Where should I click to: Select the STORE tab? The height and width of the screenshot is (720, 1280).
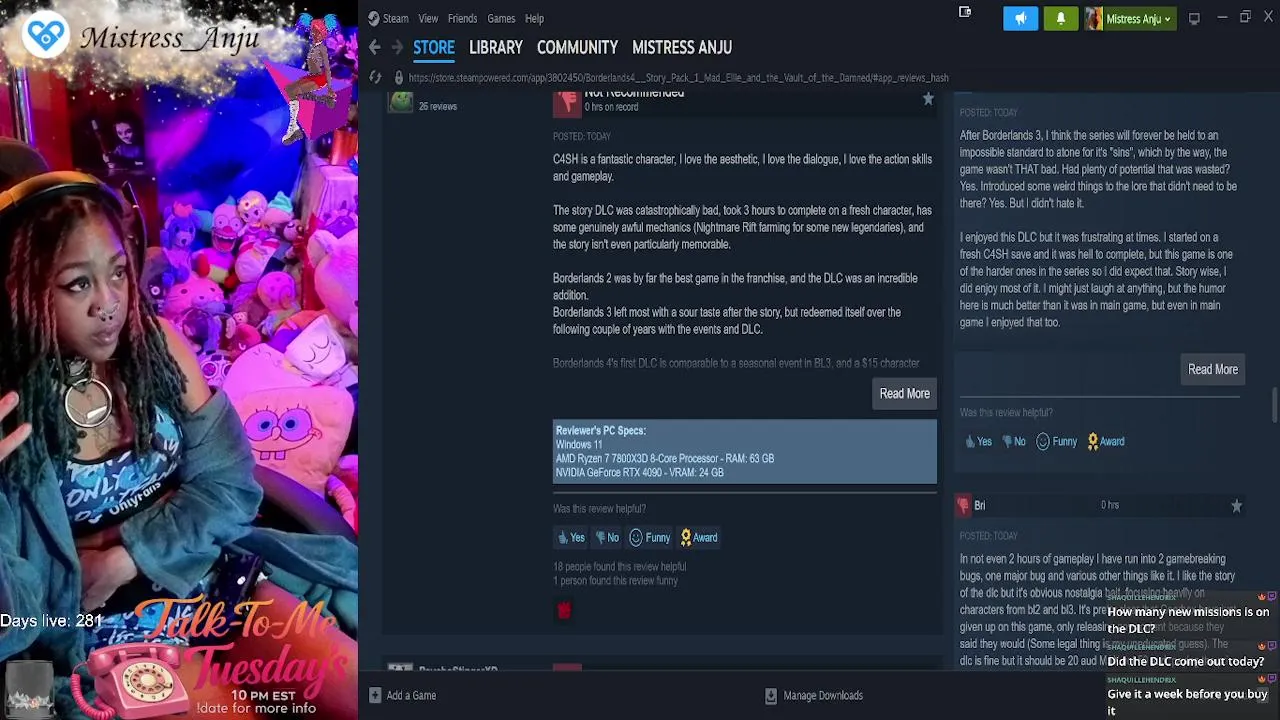(x=434, y=47)
